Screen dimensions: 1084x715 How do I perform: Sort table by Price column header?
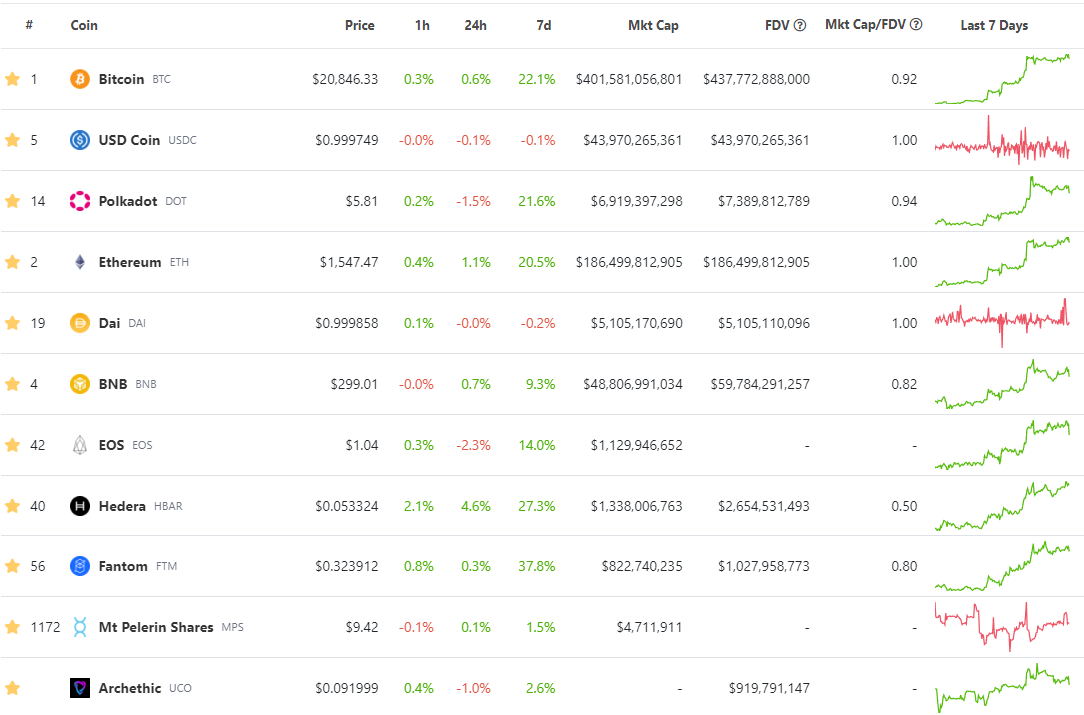359,25
